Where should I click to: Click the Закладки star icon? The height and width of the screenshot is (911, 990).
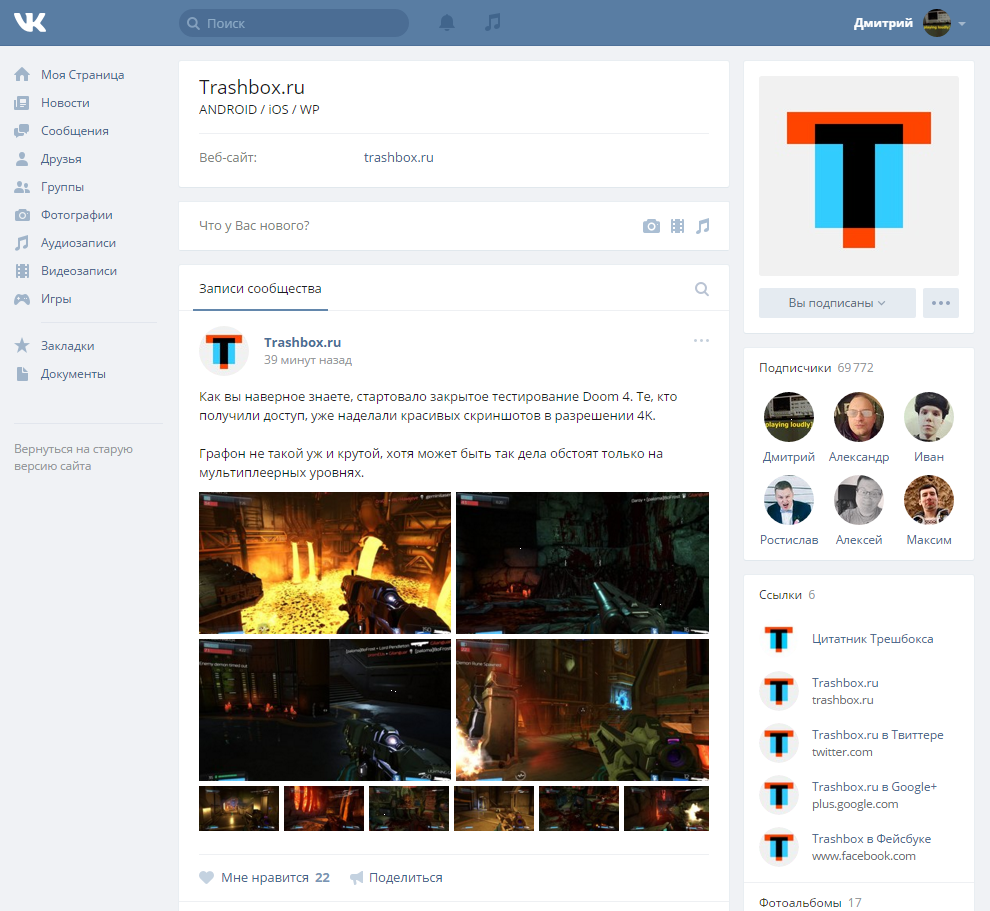(x=22, y=345)
